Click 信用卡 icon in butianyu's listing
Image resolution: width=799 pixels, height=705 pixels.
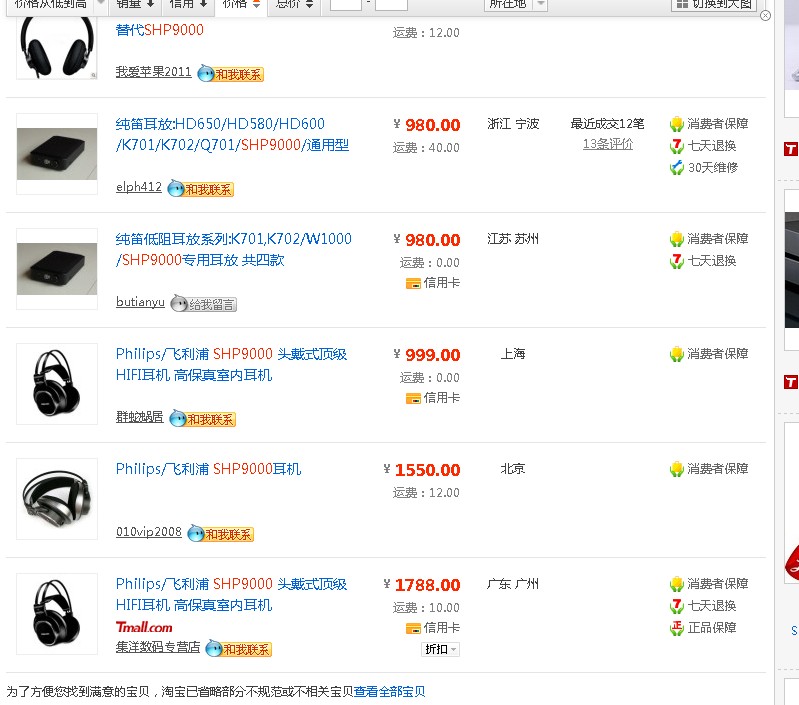pyautogui.click(x=413, y=284)
